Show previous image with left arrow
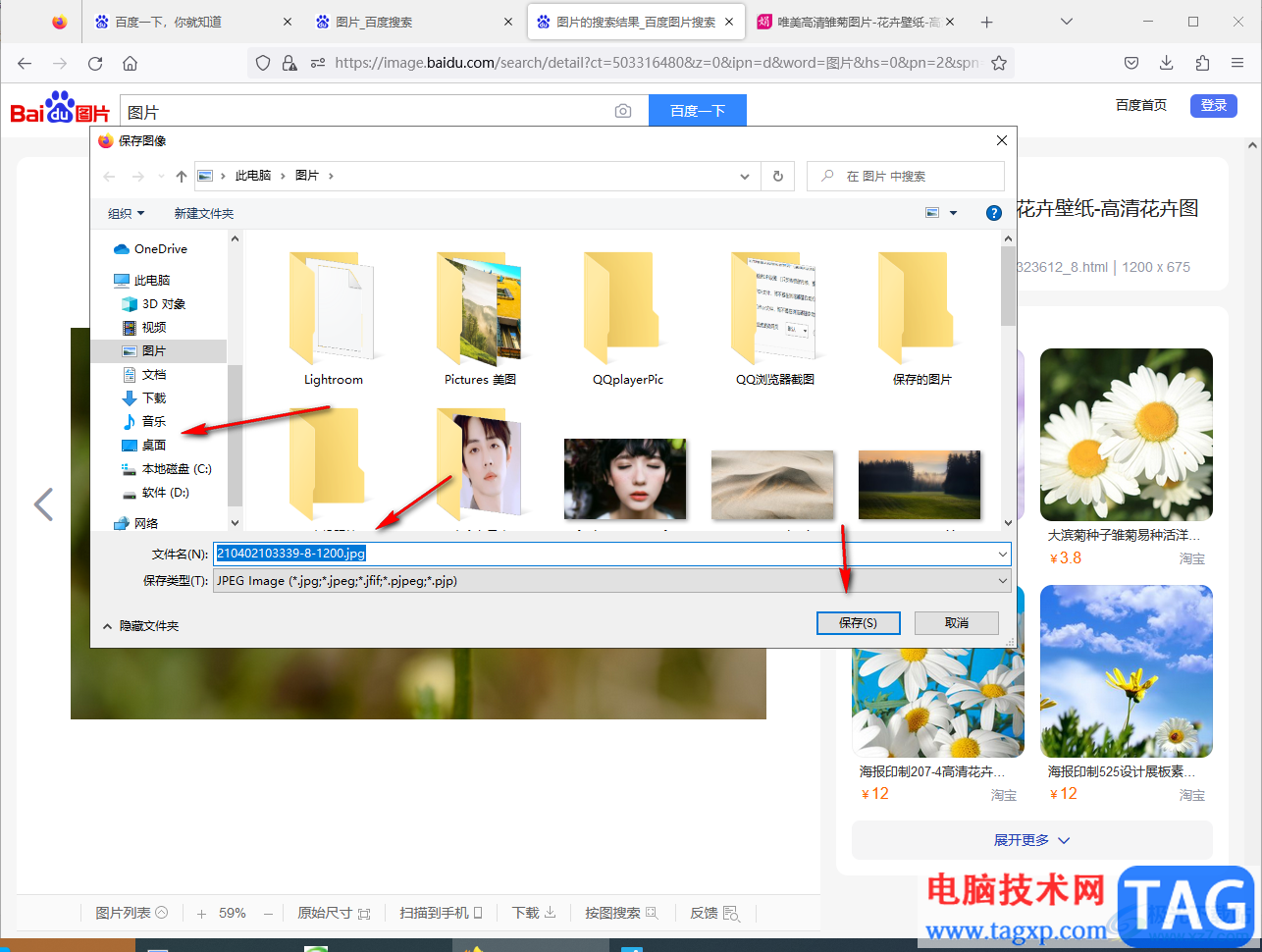Image resolution: width=1262 pixels, height=952 pixels. click(43, 504)
